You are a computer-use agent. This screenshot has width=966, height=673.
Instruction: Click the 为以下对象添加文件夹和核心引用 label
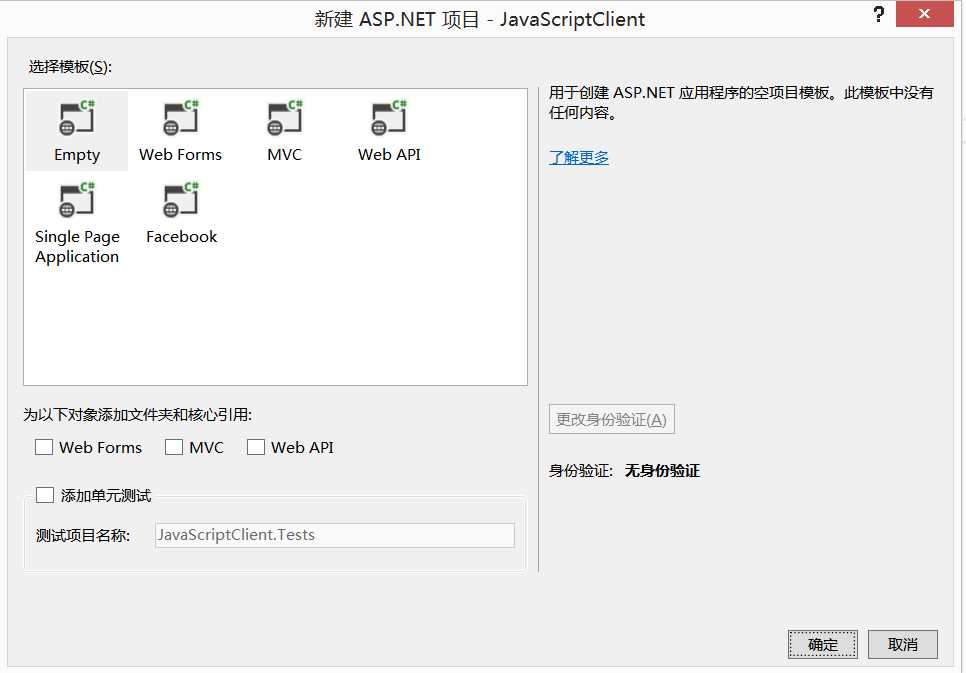pos(137,415)
